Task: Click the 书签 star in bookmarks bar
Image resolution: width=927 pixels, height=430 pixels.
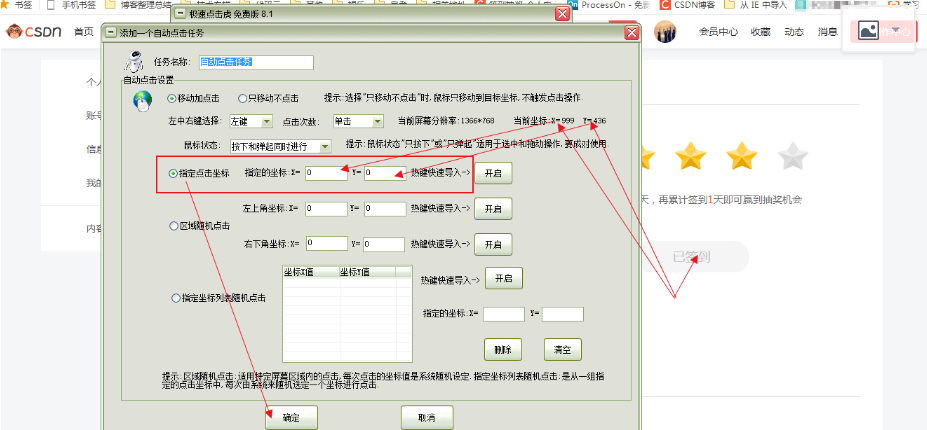Action: tap(5, 4)
